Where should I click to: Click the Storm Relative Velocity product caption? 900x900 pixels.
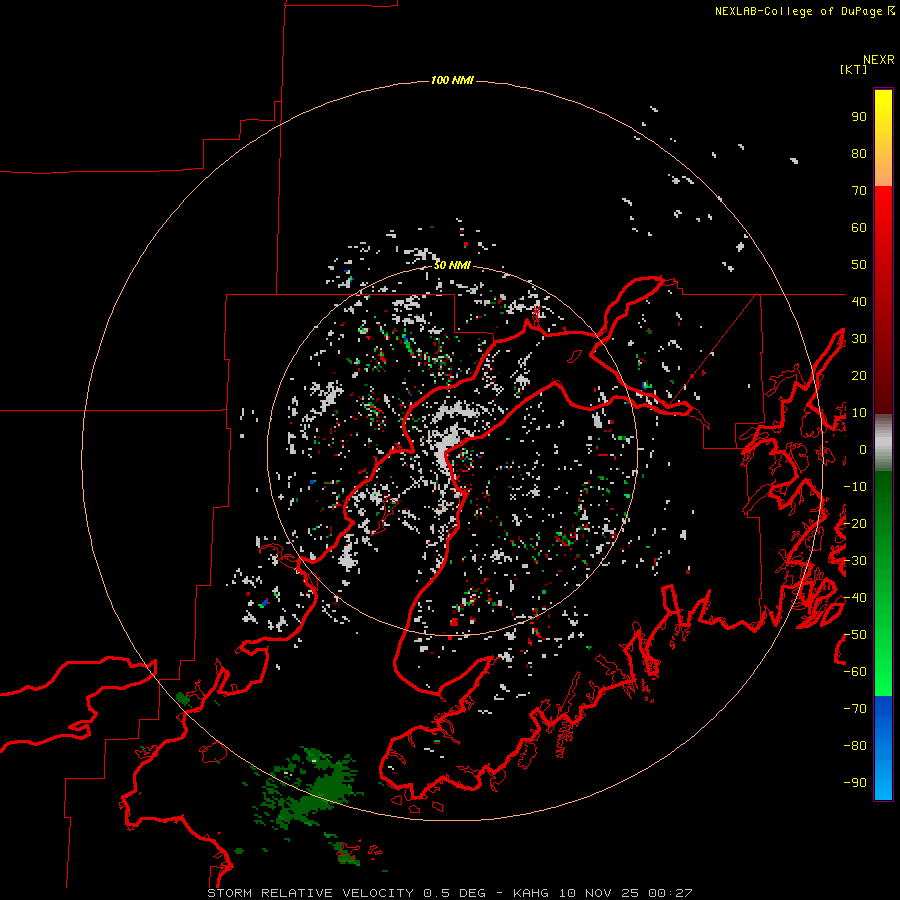tap(449, 893)
